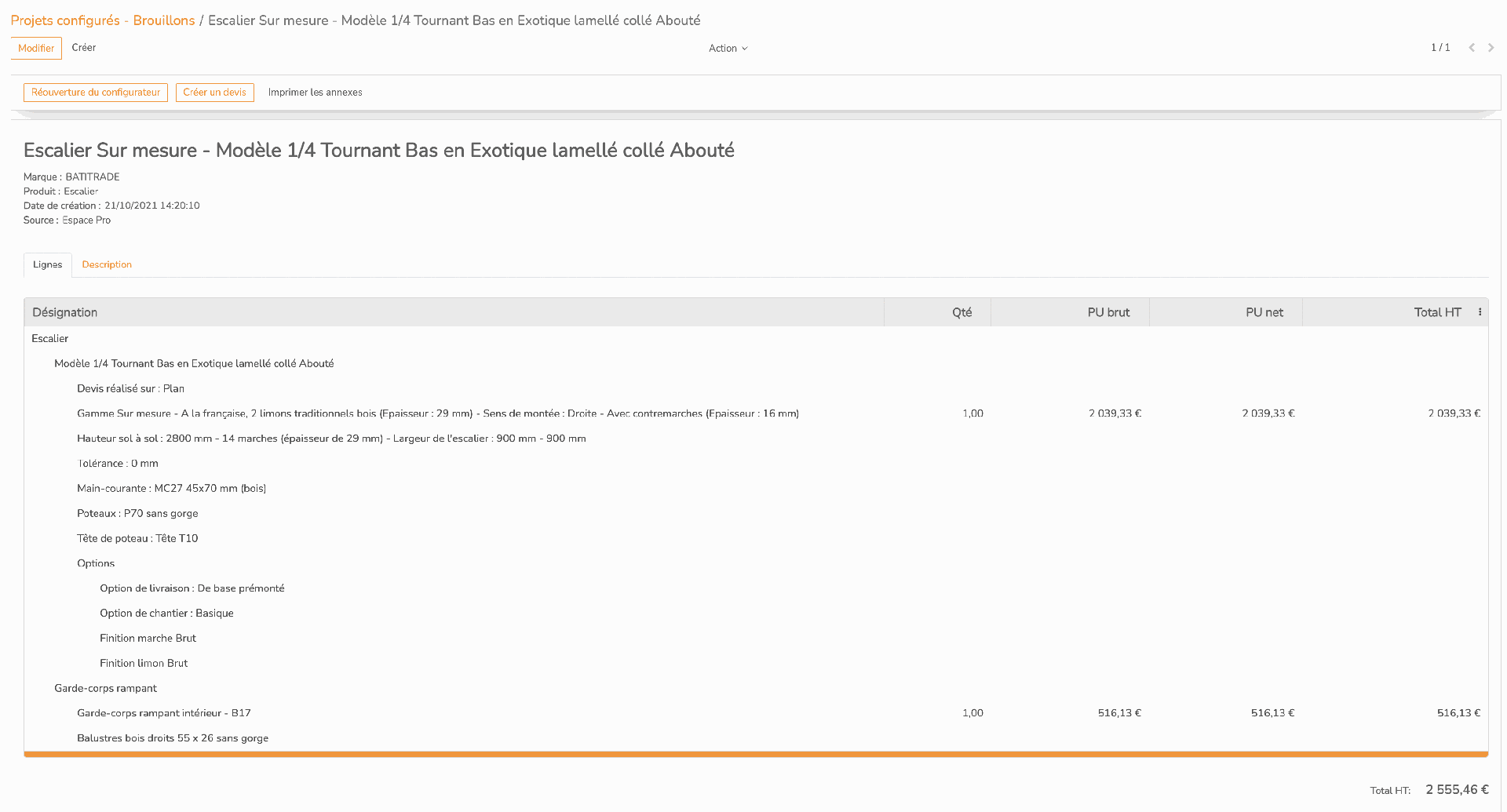
Task: Click Imprimer les annexes
Action: pos(315,93)
